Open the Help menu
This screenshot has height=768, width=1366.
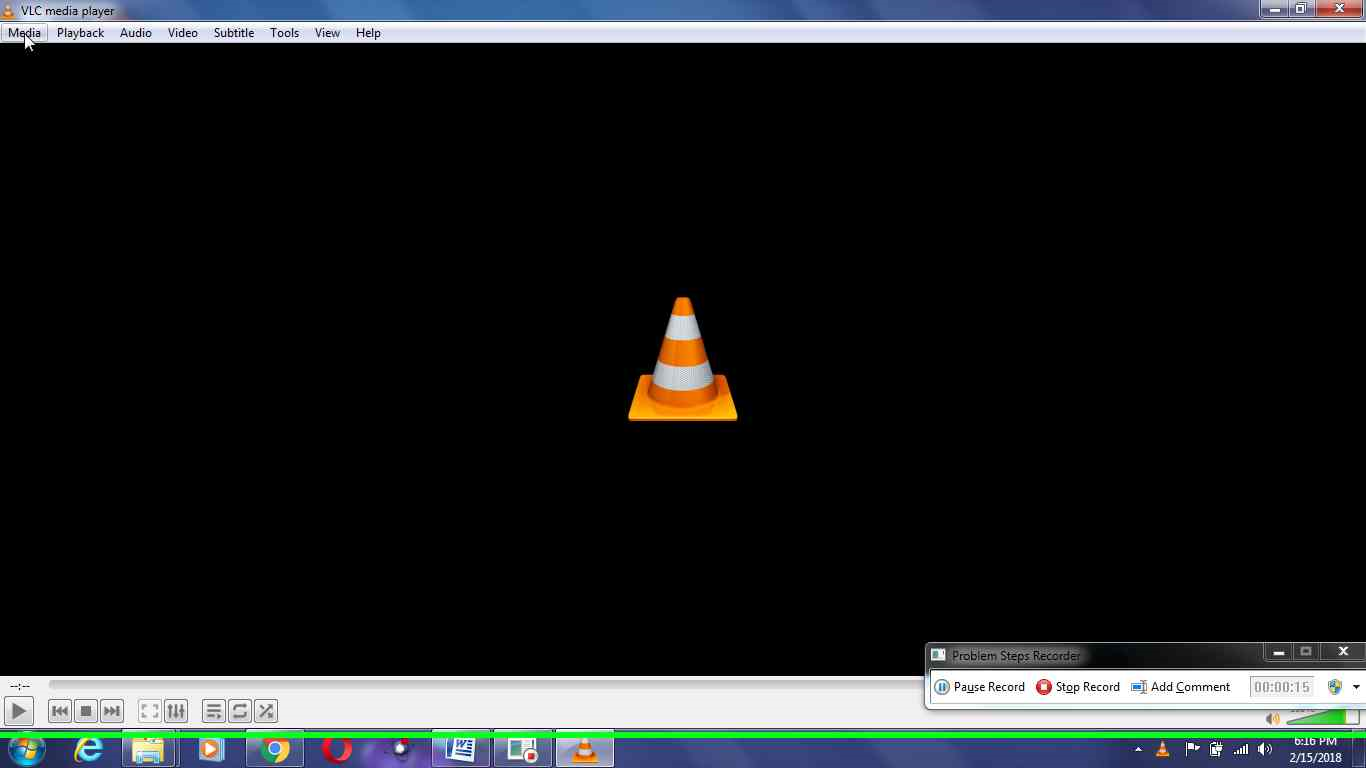368,33
